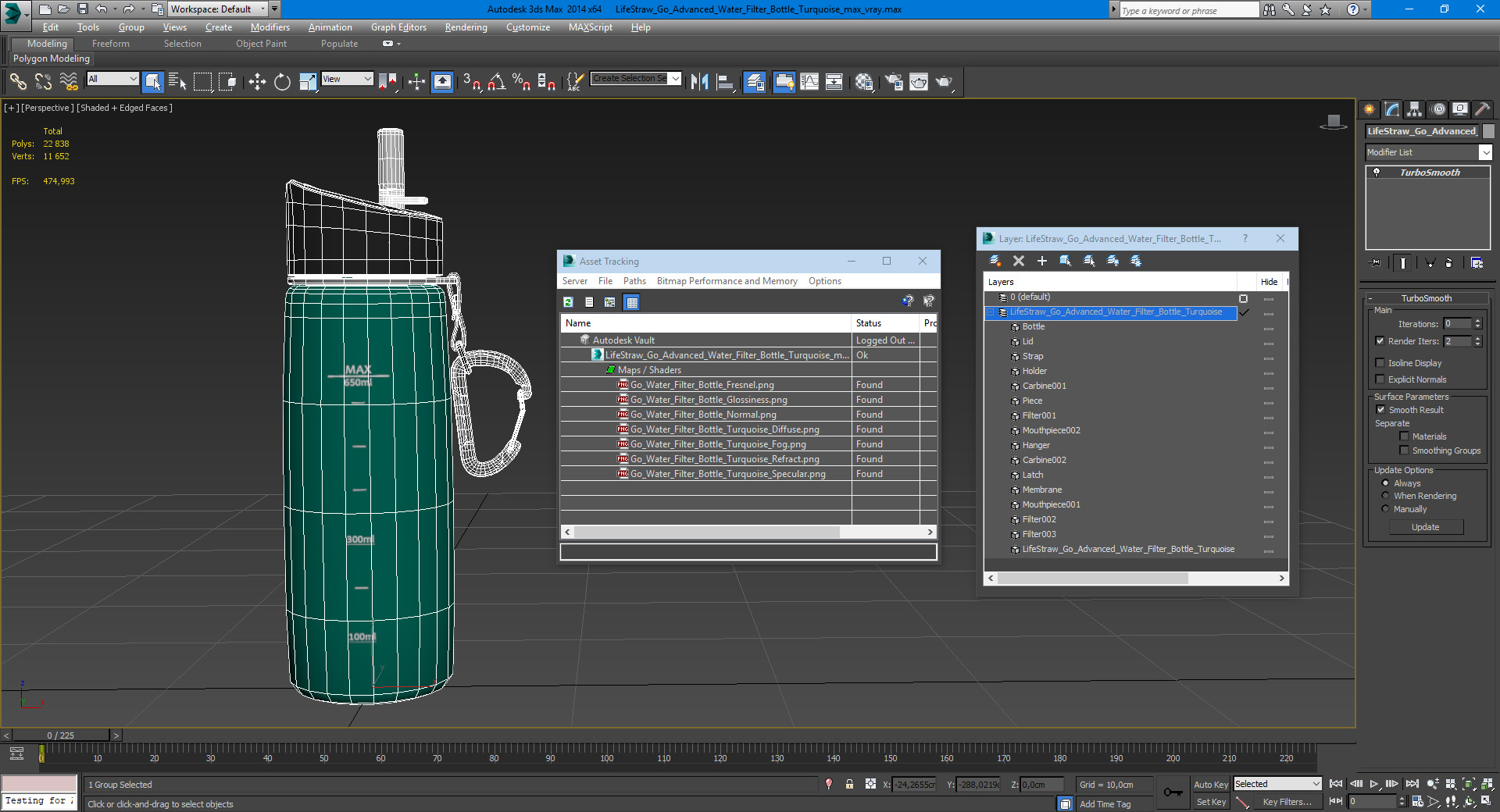Enable Separate by Smoothing Groups checkbox

coord(1404,450)
